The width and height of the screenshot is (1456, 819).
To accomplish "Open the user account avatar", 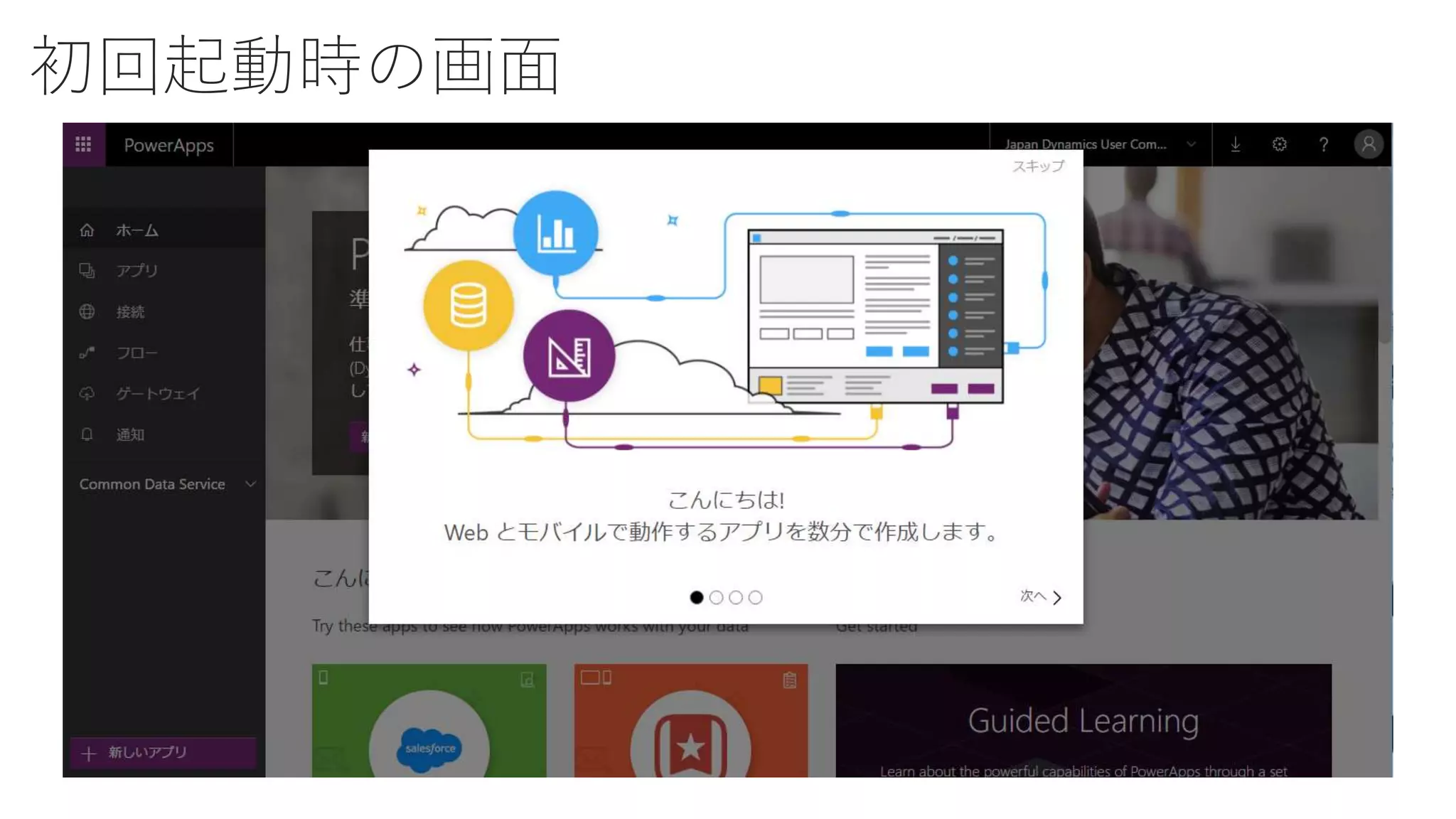I will (1368, 144).
